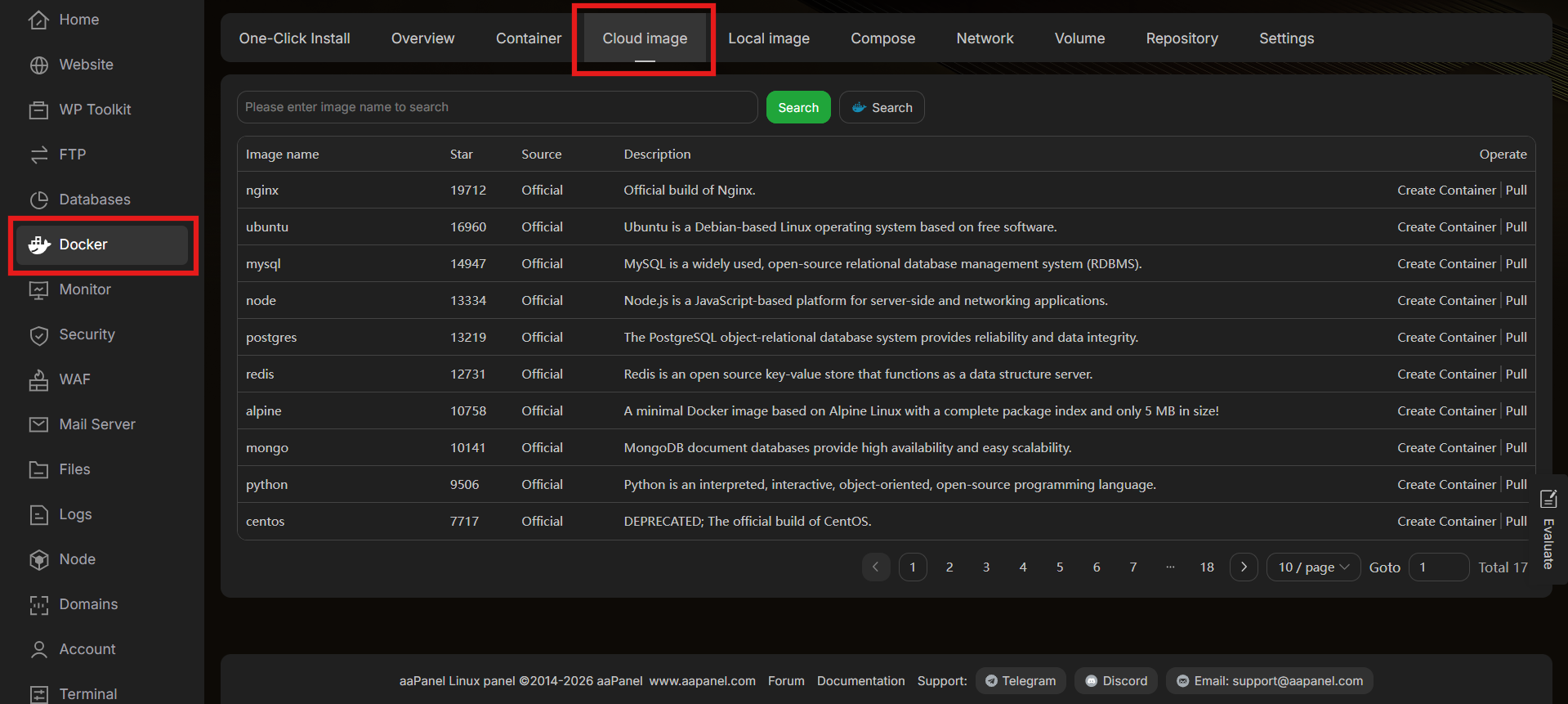This screenshot has height=704, width=1568.
Task: Open the Network tab
Action: coord(985,38)
